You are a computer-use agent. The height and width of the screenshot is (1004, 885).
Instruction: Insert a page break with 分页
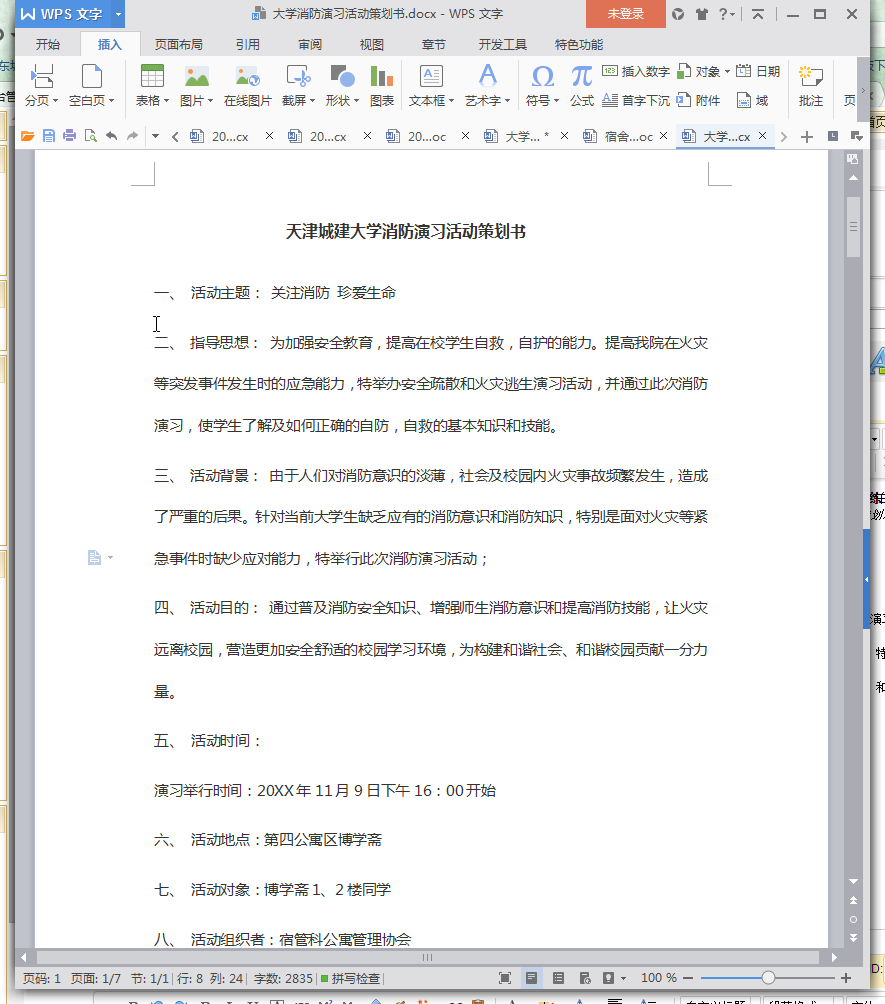coord(42,85)
